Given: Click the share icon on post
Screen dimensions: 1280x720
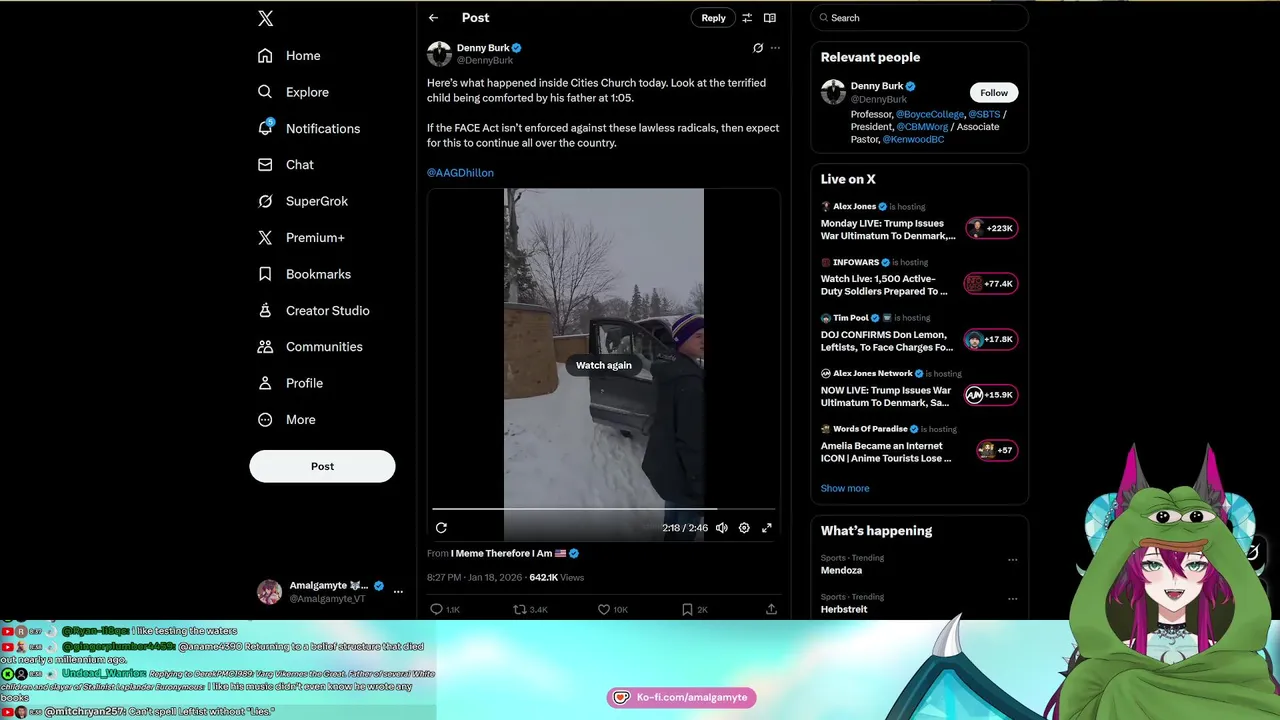Looking at the screenshot, I should [x=771, y=609].
